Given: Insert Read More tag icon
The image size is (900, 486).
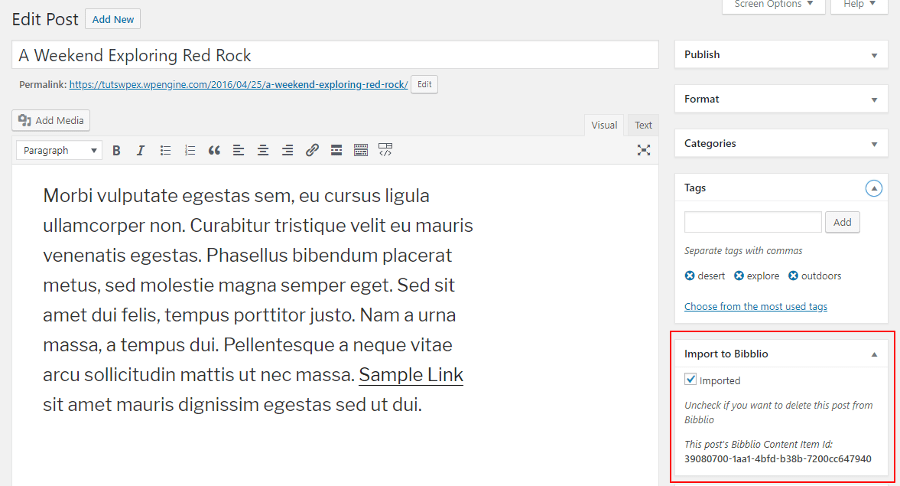Looking at the screenshot, I should 336,150.
